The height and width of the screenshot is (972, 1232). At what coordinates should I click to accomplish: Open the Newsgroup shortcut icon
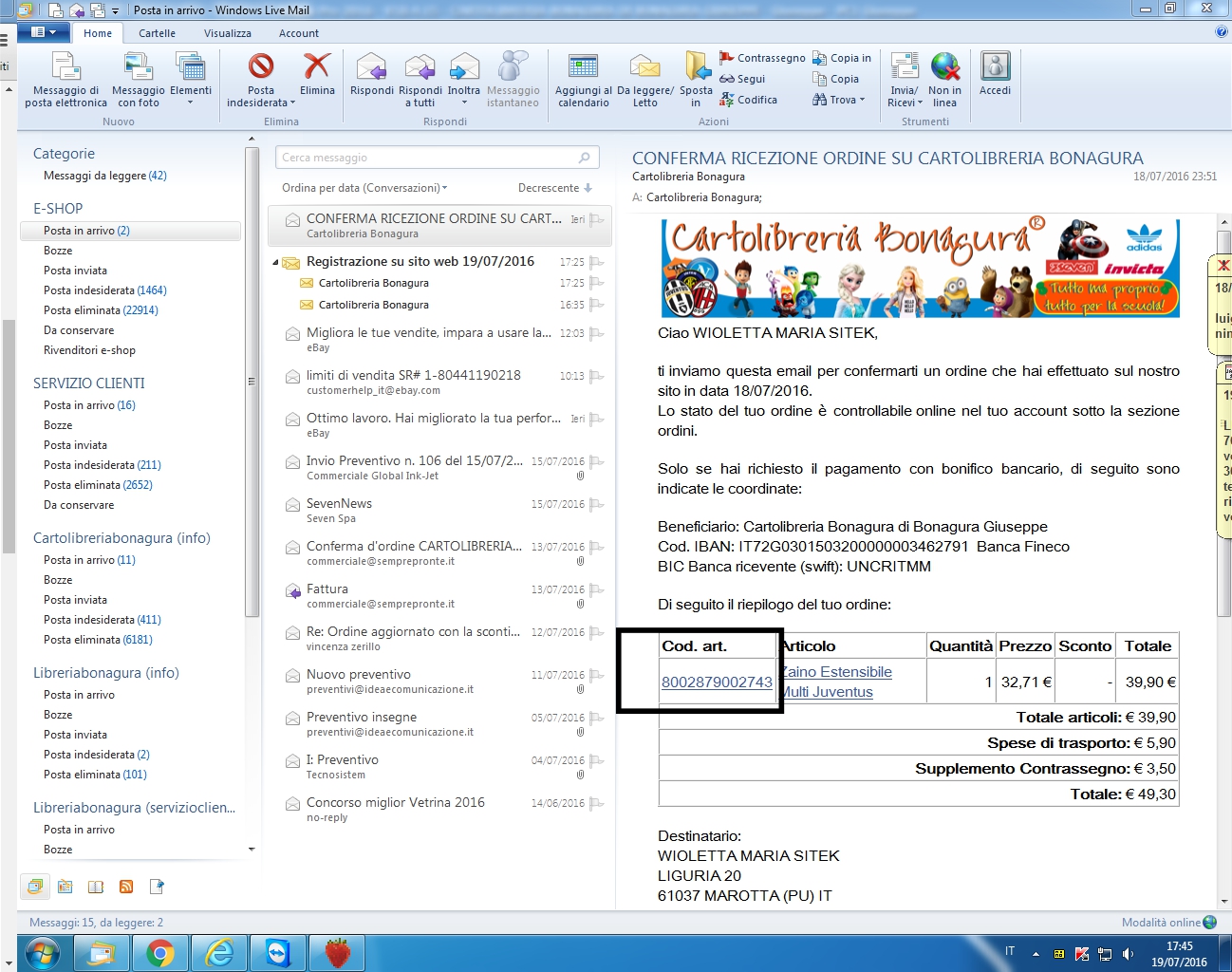(157, 887)
